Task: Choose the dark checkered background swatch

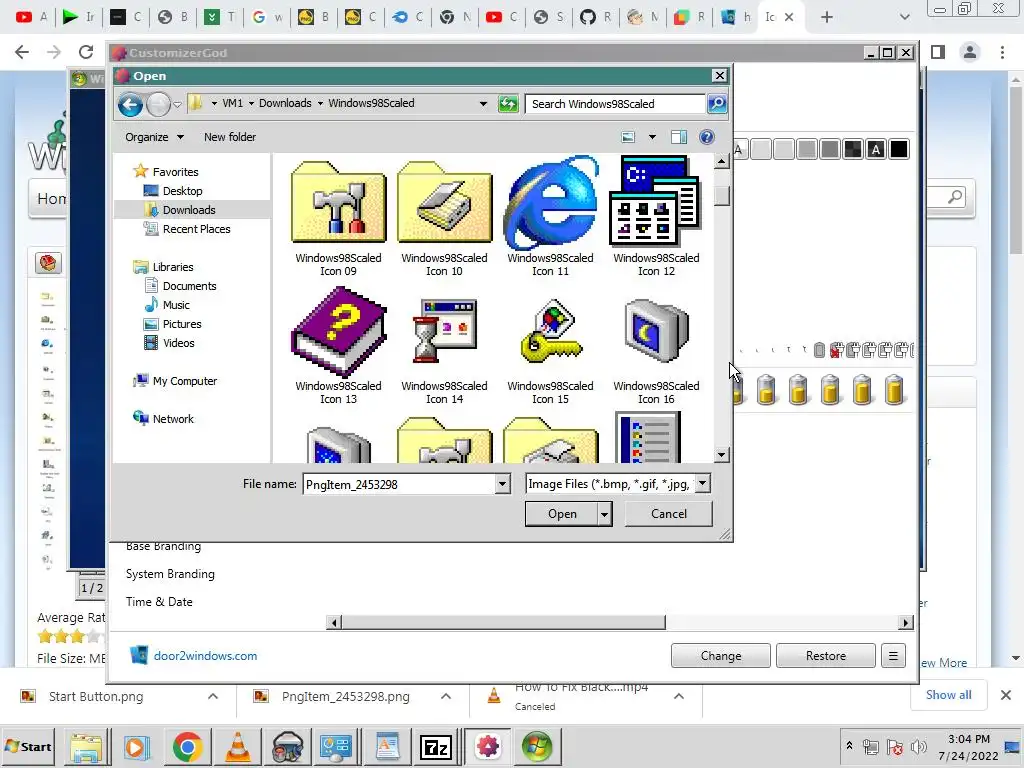Action: pos(853,150)
